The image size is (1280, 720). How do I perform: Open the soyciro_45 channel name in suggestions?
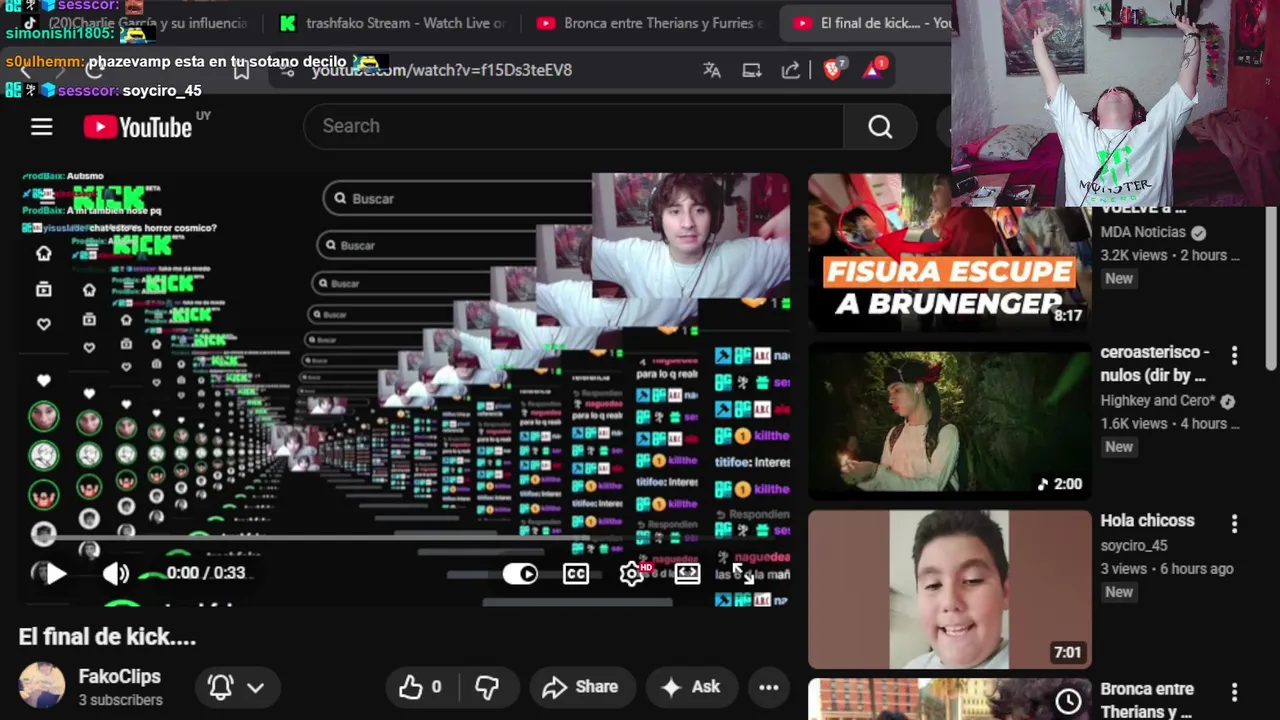1134,546
